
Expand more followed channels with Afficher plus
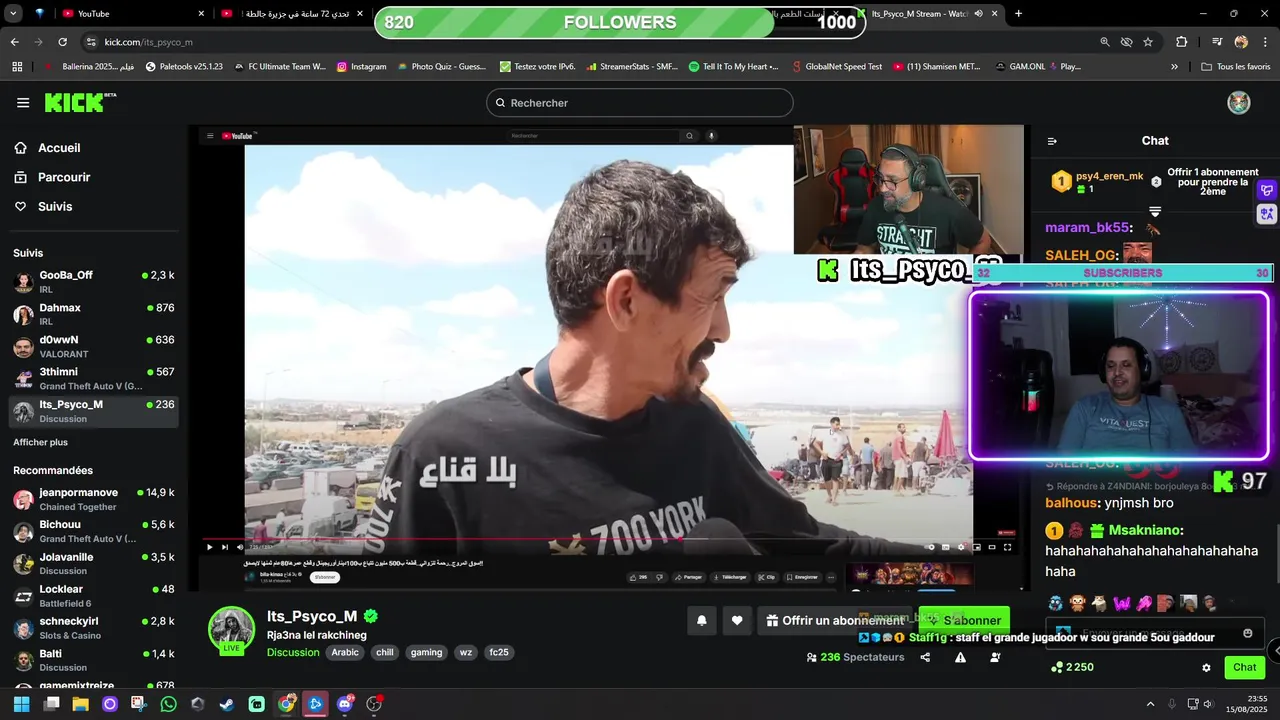[x=40, y=442]
